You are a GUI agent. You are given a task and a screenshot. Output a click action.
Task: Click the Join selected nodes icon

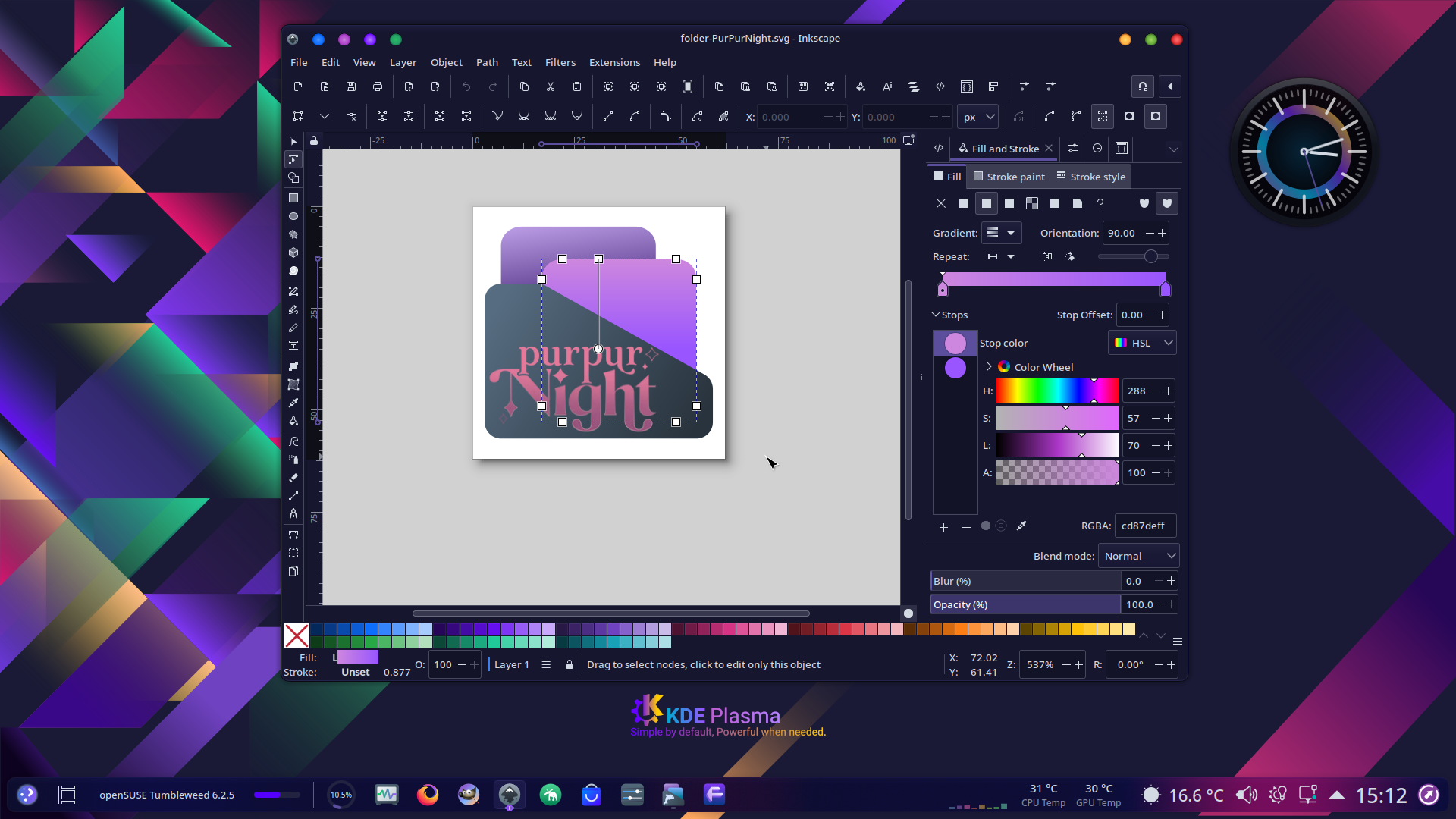coord(382,116)
